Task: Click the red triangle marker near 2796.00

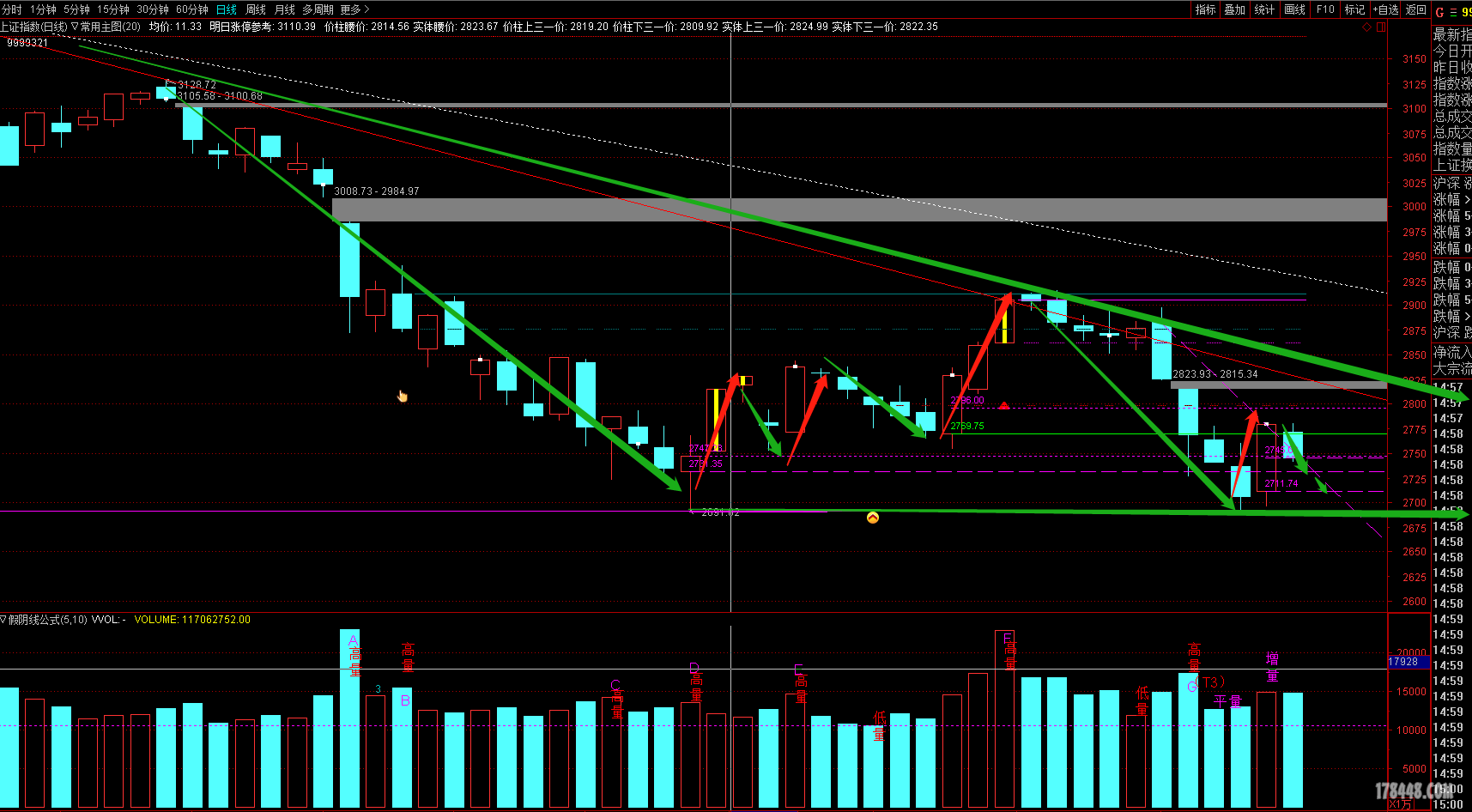Action: click(x=1004, y=405)
